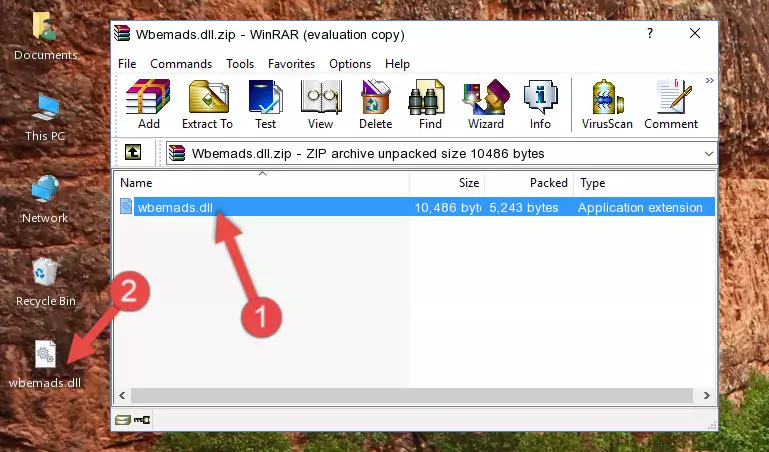Open the Favorites menu

[291, 64]
